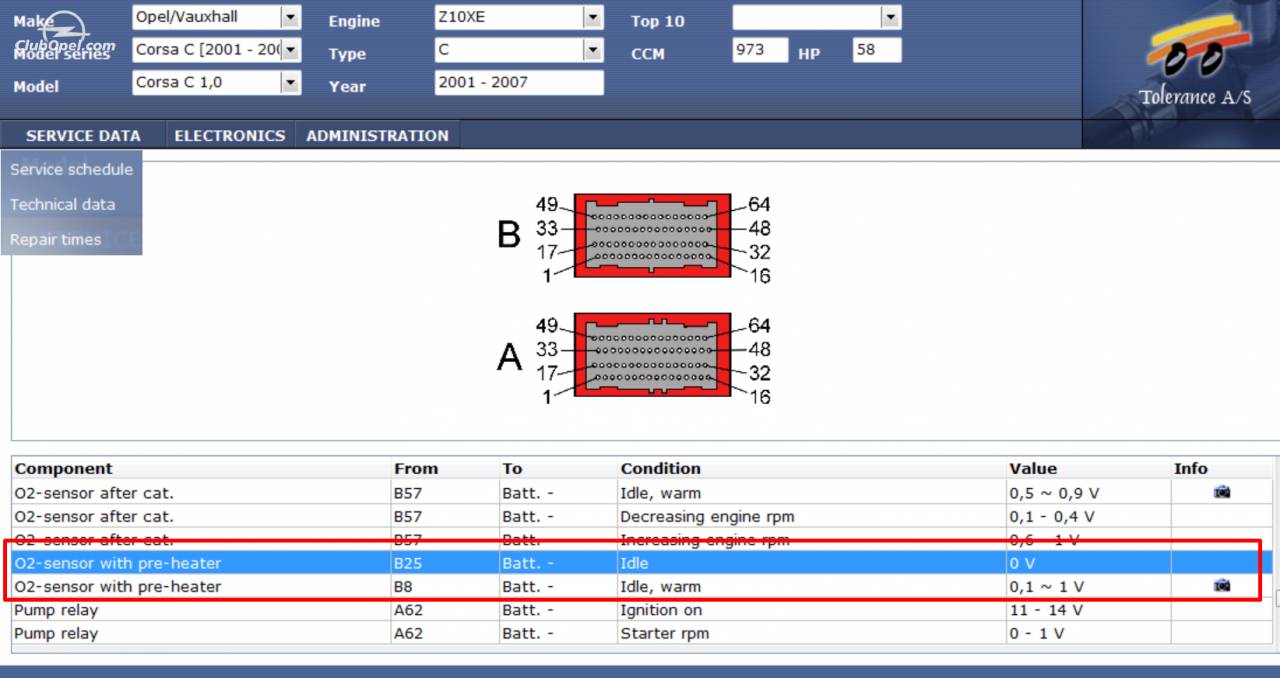Click the connector A pin diagram
The image size is (1280, 678).
click(x=652, y=356)
